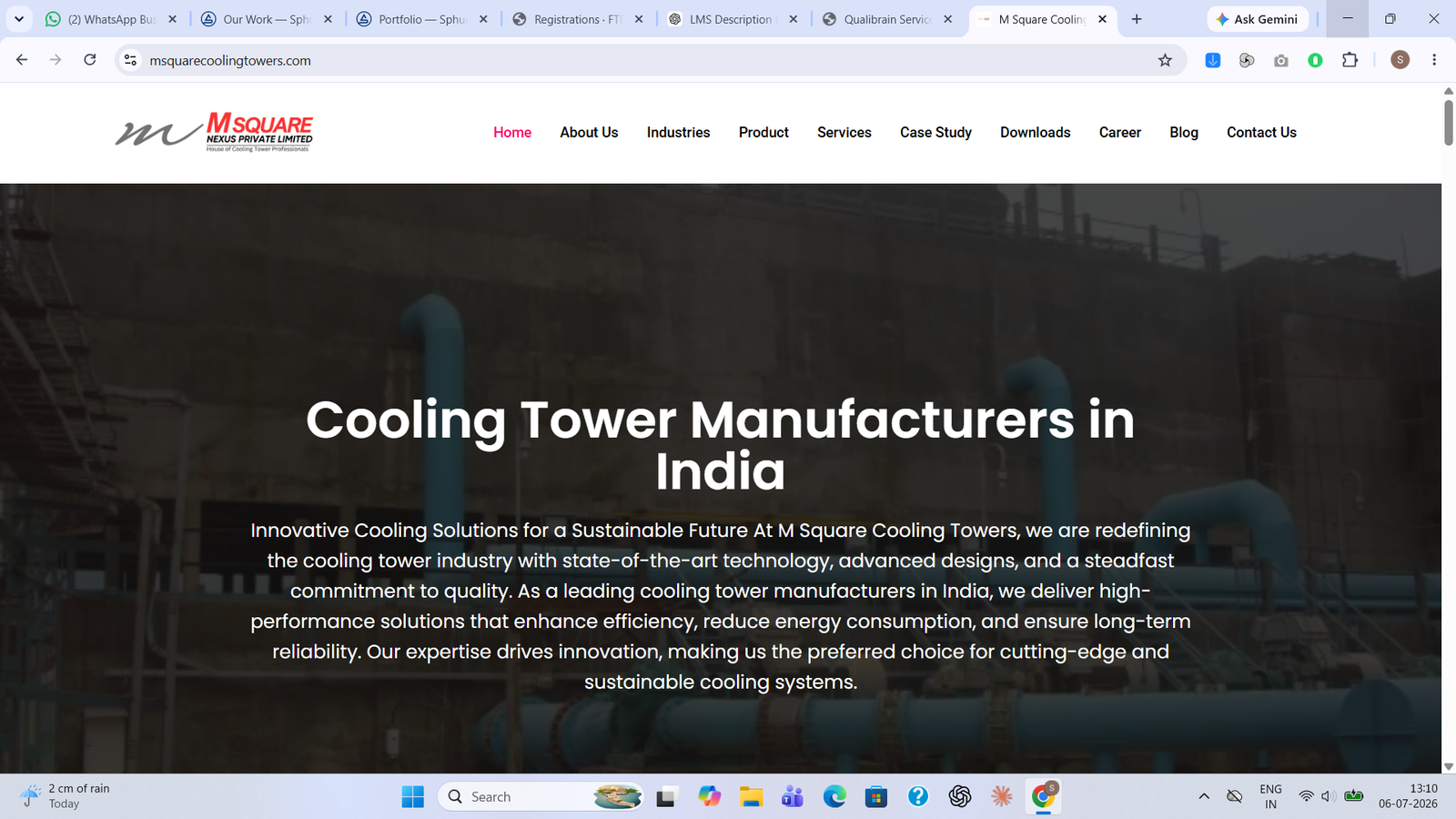Go to the Contact Us page
This screenshot has height=819, width=1456.
(x=1261, y=133)
